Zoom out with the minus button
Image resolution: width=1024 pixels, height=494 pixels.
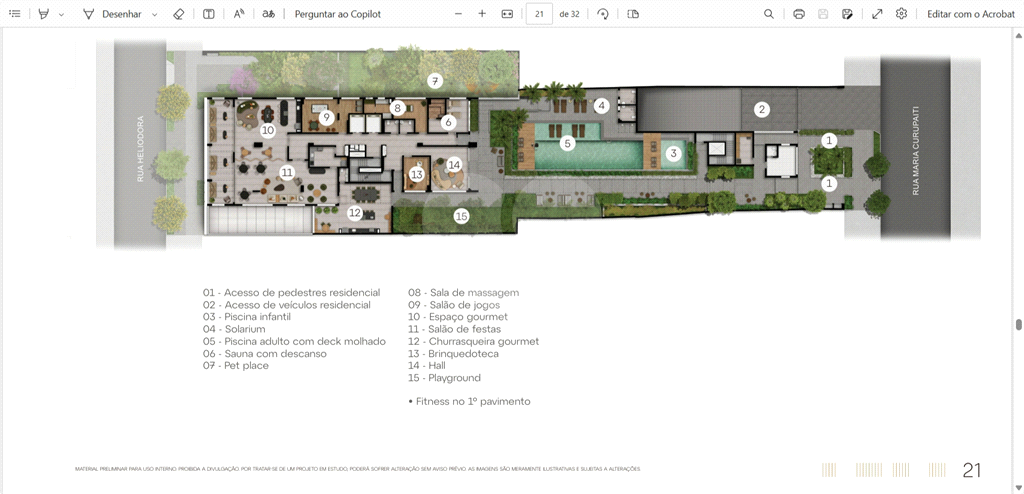(458, 14)
